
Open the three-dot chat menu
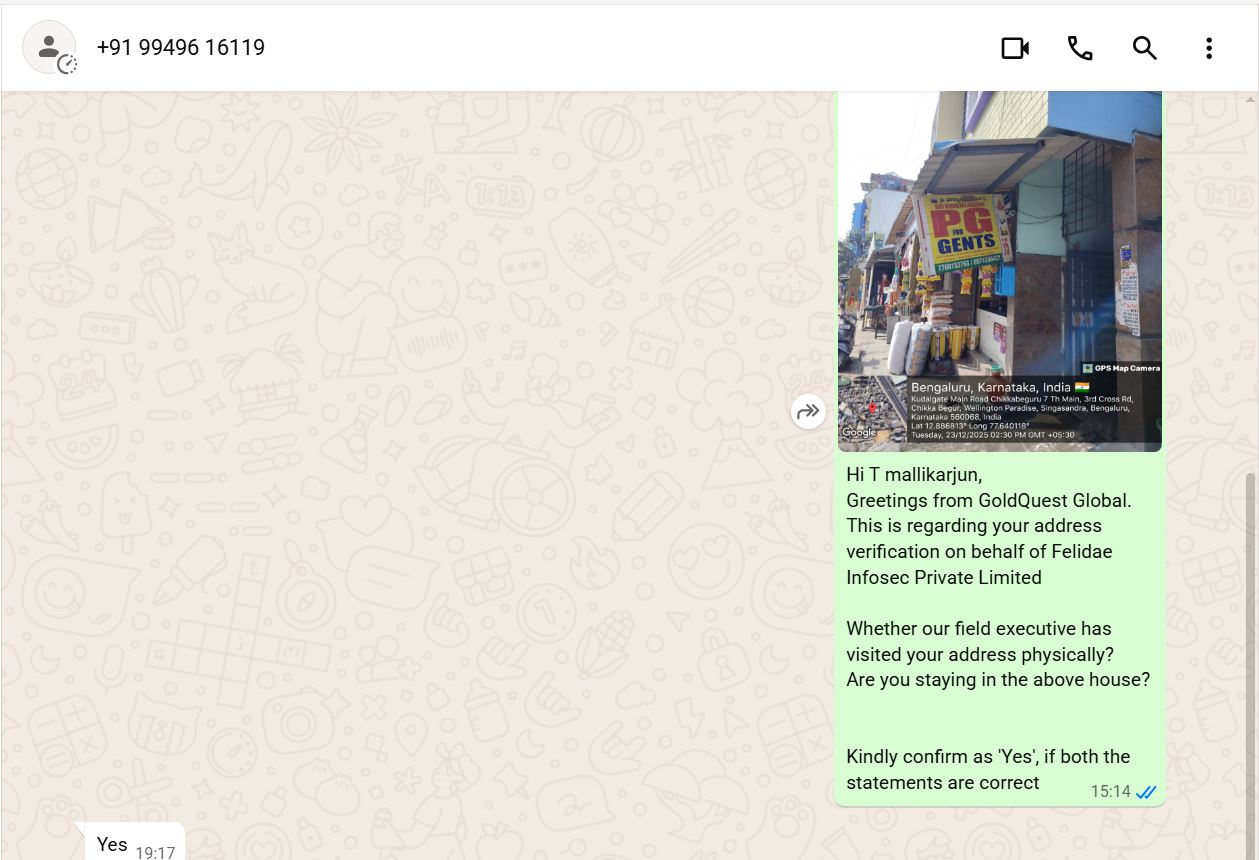click(1208, 48)
